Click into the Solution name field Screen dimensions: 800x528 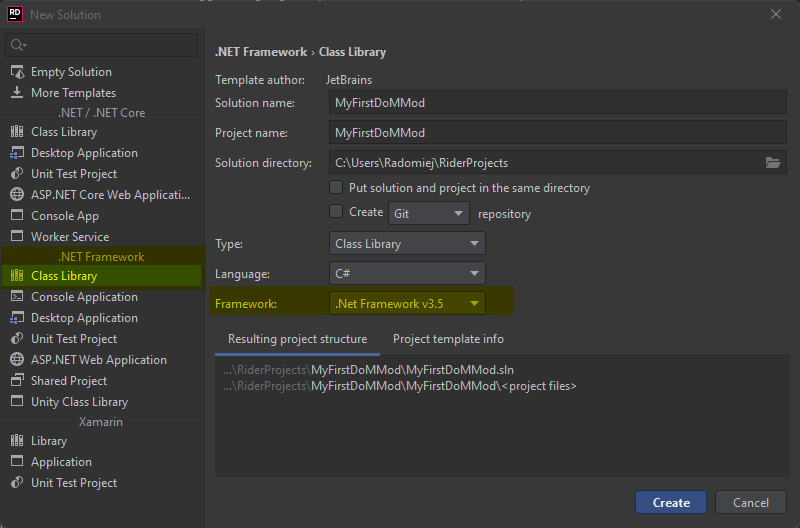click(557, 103)
